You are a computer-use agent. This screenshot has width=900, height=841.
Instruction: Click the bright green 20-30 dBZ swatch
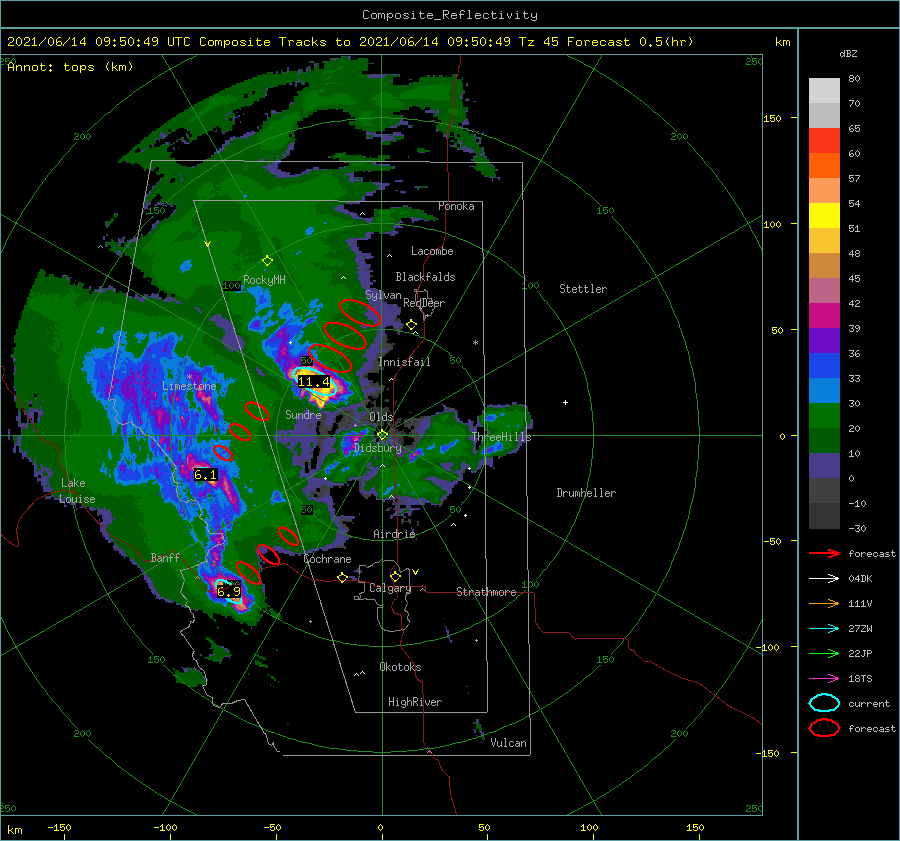pos(824,416)
